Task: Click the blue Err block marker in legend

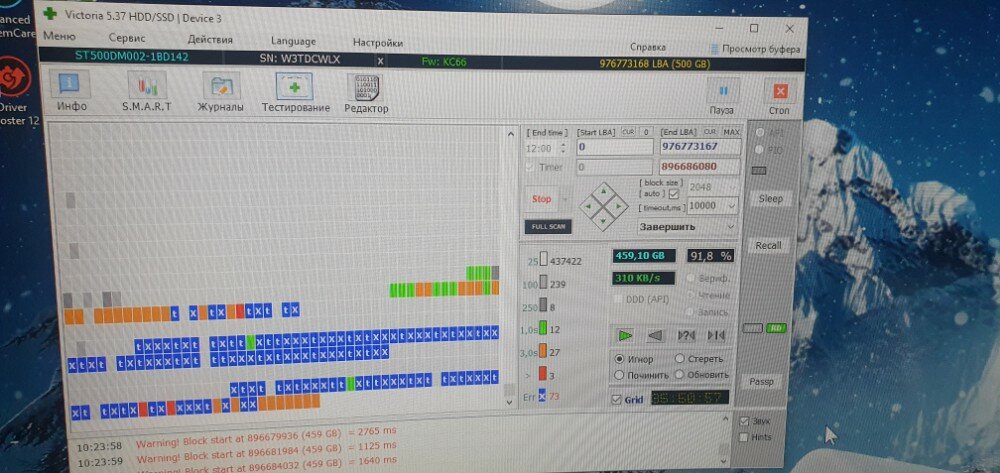Action: [x=542, y=396]
